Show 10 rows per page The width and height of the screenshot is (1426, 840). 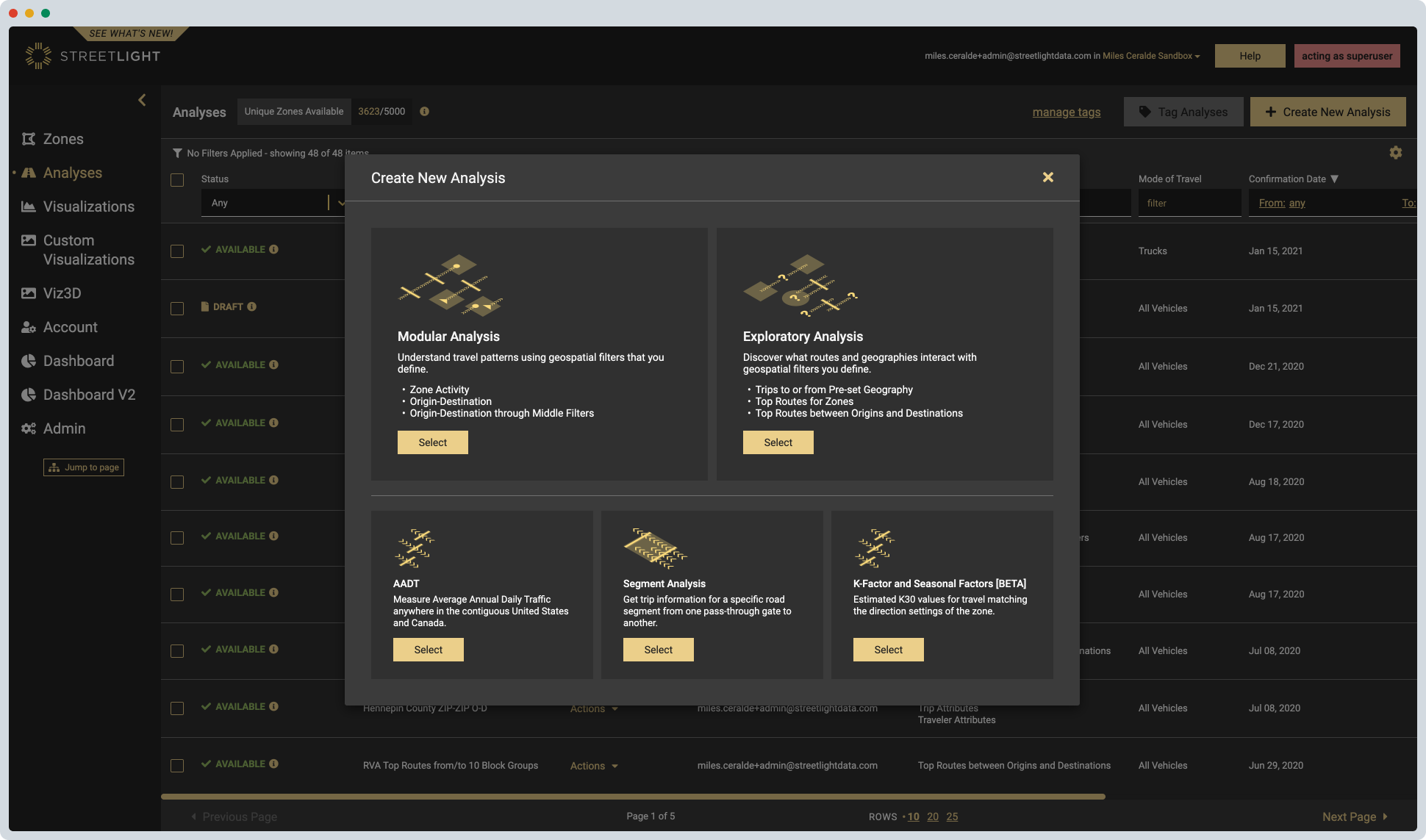pyautogui.click(x=913, y=816)
